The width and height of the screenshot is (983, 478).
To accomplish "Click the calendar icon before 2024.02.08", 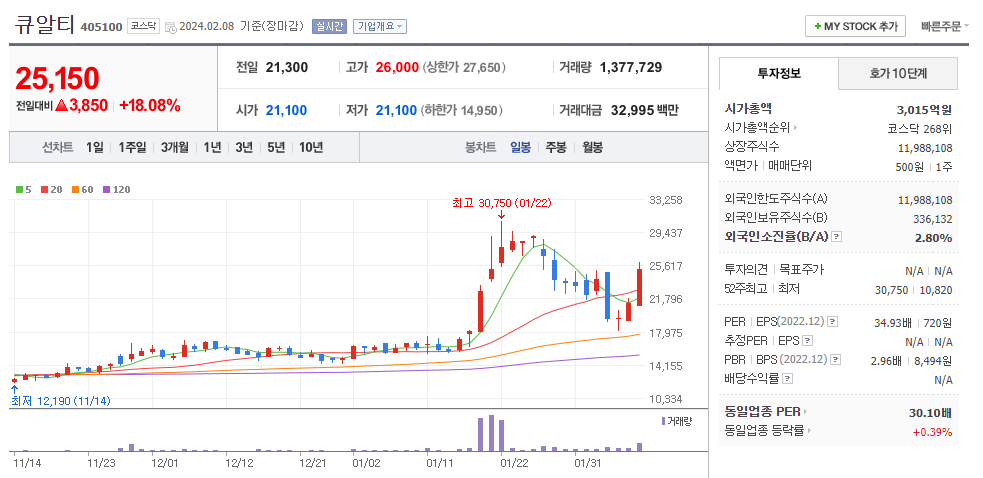I will [171, 27].
